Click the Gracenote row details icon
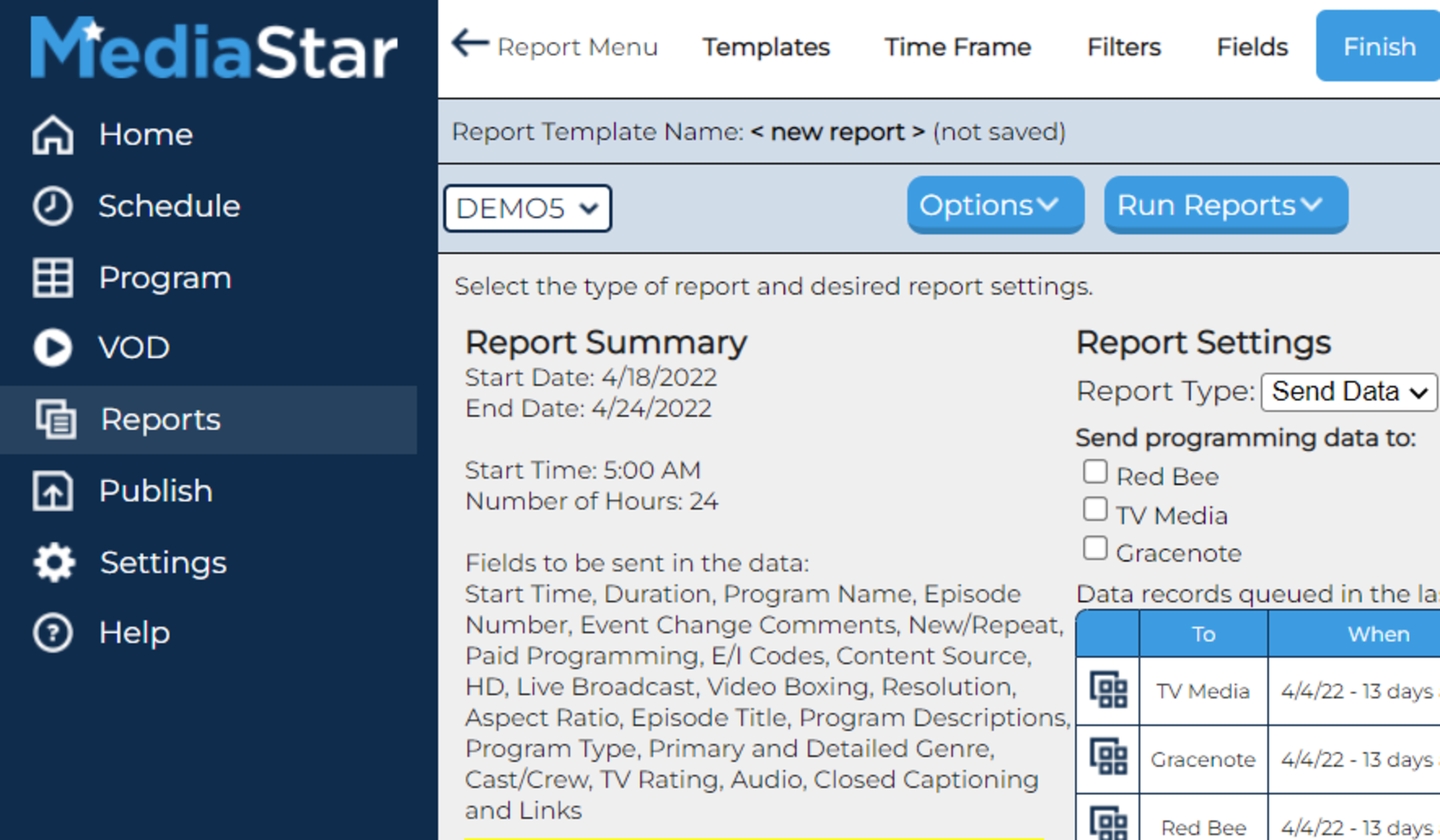 1108,758
